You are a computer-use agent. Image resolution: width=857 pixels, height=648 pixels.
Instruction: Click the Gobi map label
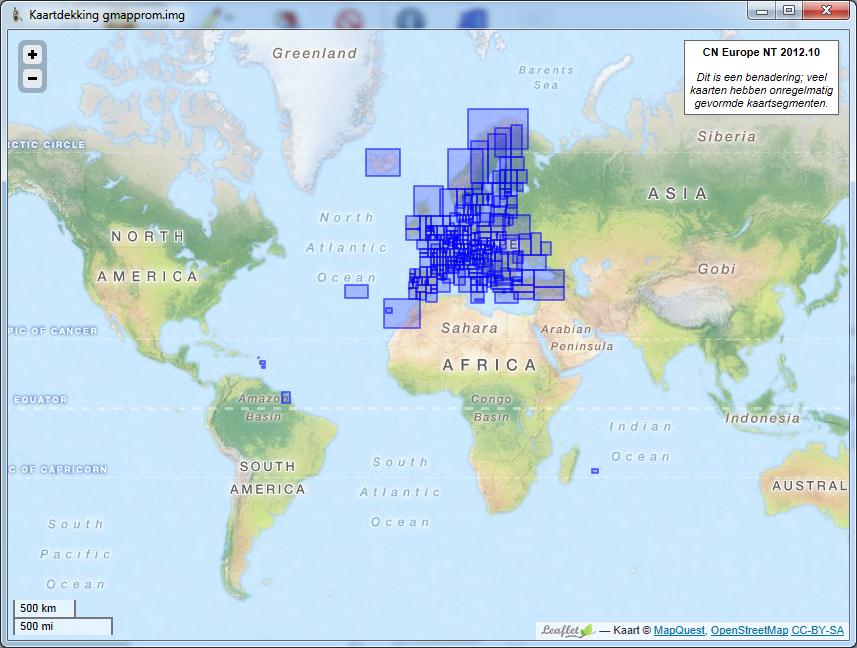pos(717,269)
